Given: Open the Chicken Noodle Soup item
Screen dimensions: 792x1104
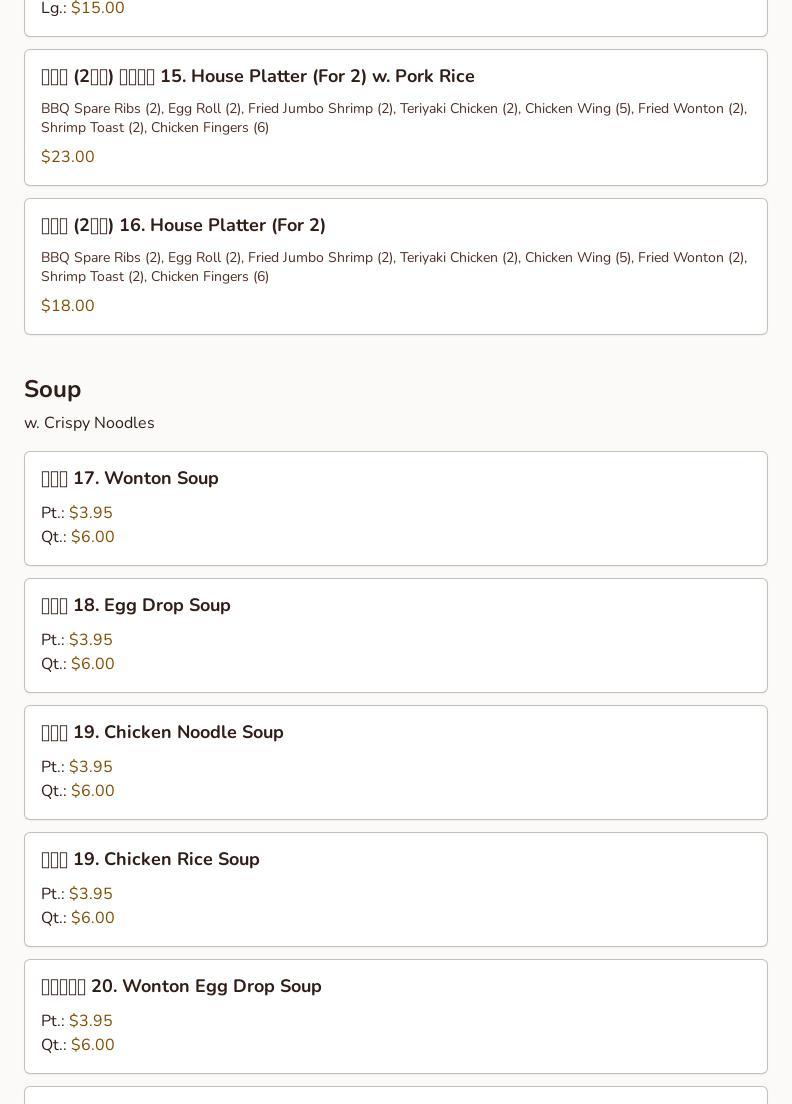Looking at the screenshot, I should [162, 732].
